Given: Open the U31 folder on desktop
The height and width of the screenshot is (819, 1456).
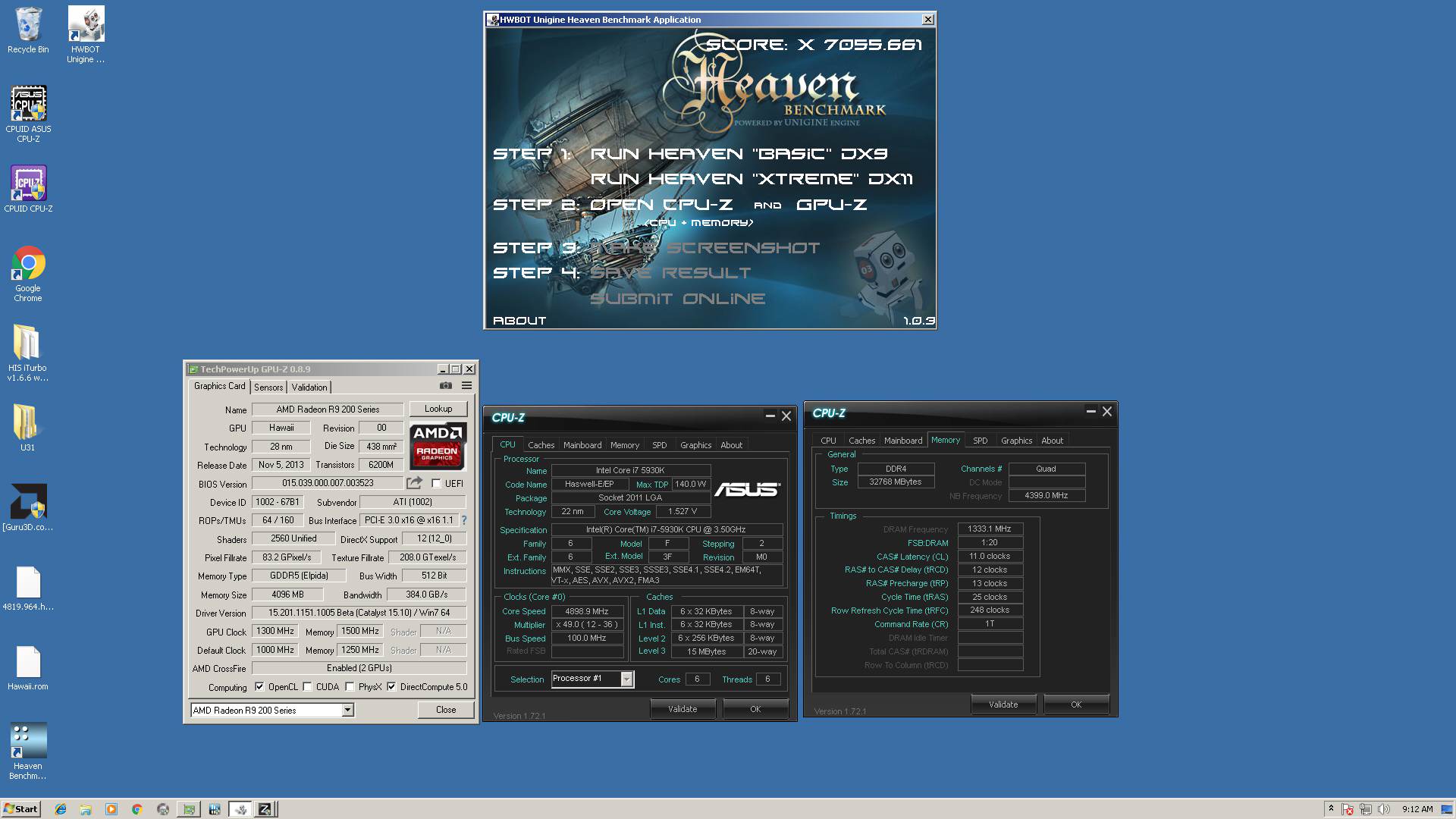Looking at the screenshot, I should (28, 427).
